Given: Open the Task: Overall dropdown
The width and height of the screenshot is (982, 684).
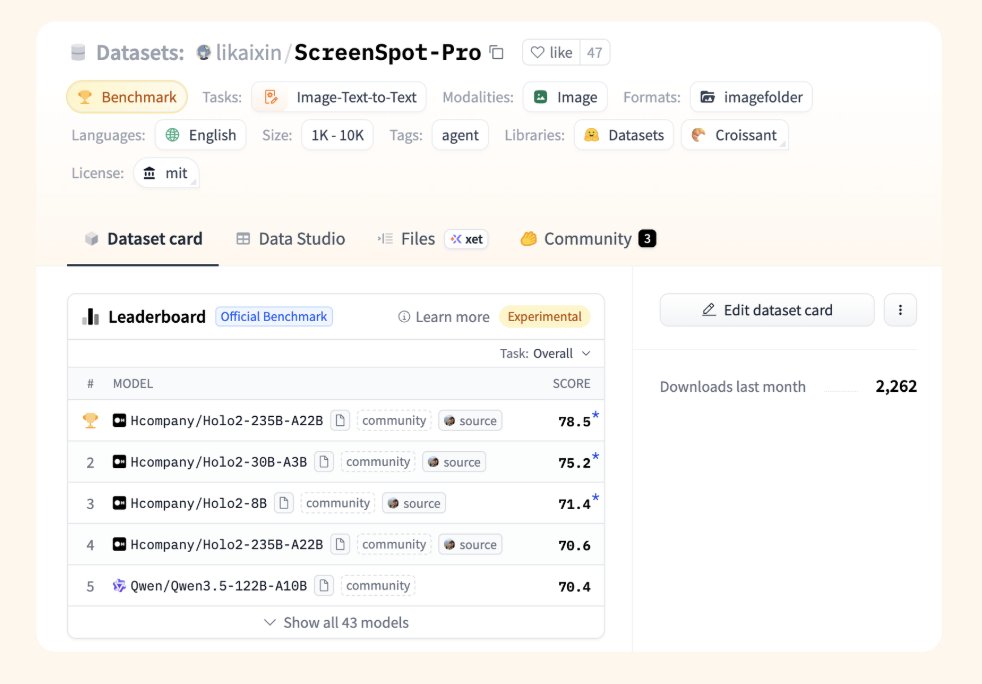Looking at the screenshot, I should click(545, 353).
